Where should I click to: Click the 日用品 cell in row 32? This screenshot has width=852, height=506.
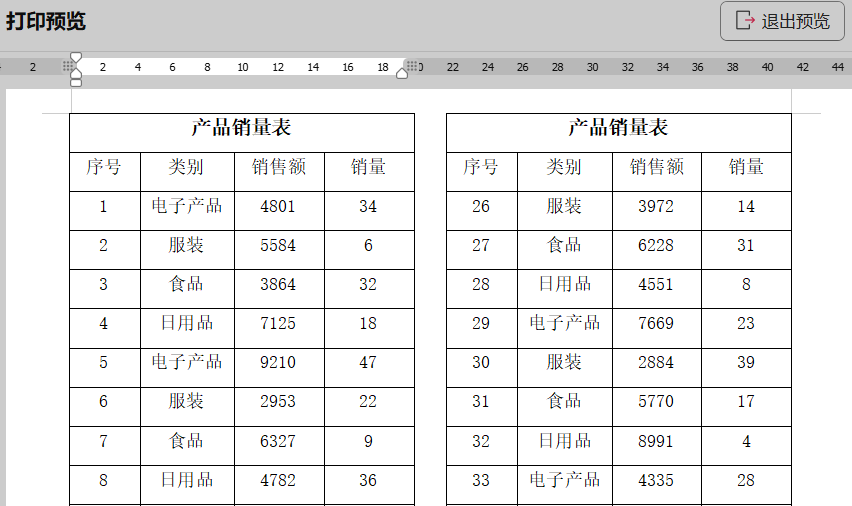[x=564, y=441]
